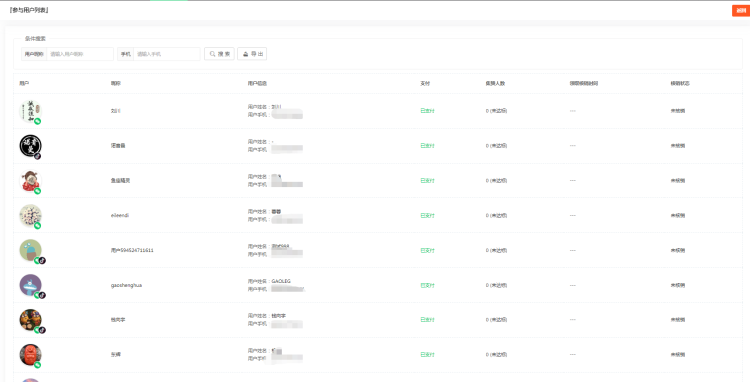The image size is (750, 382).
Task: Open the avatar of 用户594534711611
Action: click(31, 251)
